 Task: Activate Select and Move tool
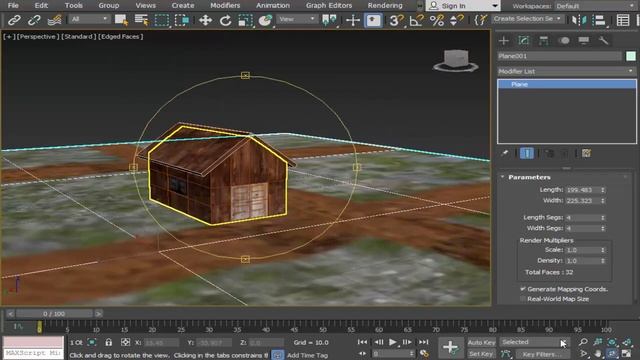[x=205, y=20]
